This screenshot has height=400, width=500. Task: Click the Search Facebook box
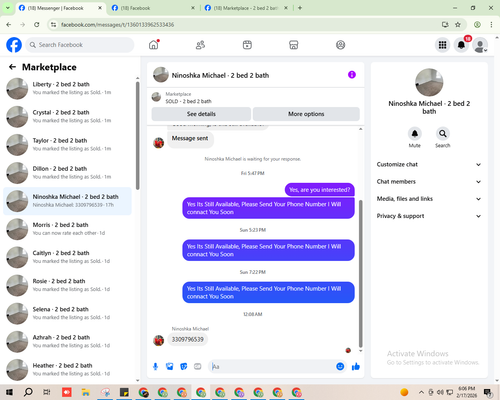[x=80, y=45]
